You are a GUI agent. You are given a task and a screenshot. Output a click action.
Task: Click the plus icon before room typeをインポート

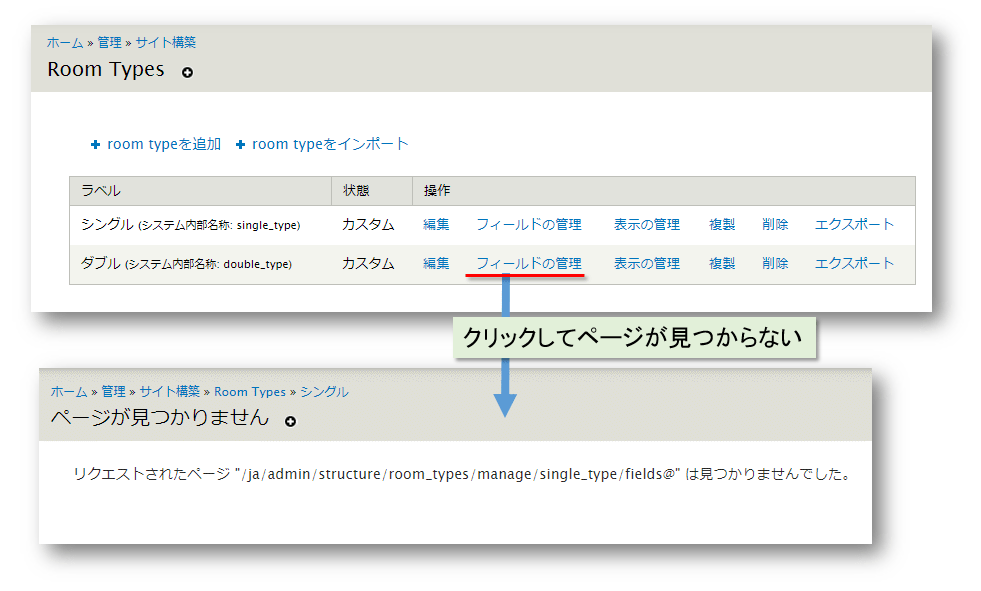click(x=240, y=143)
